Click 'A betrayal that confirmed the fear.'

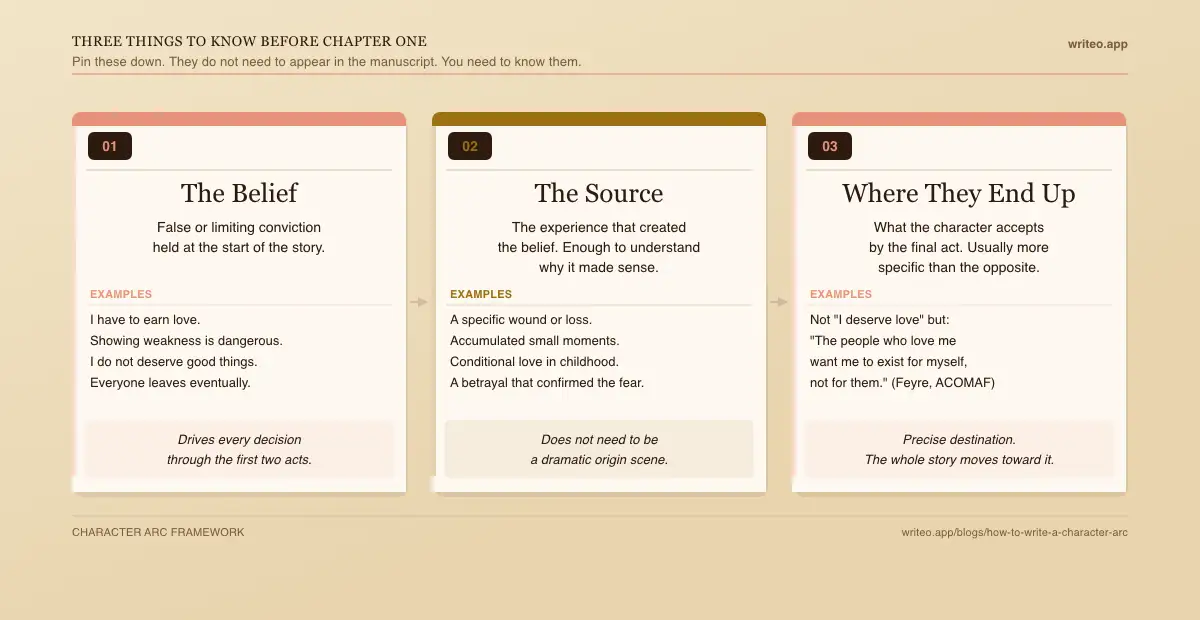pyautogui.click(x=547, y=383)
